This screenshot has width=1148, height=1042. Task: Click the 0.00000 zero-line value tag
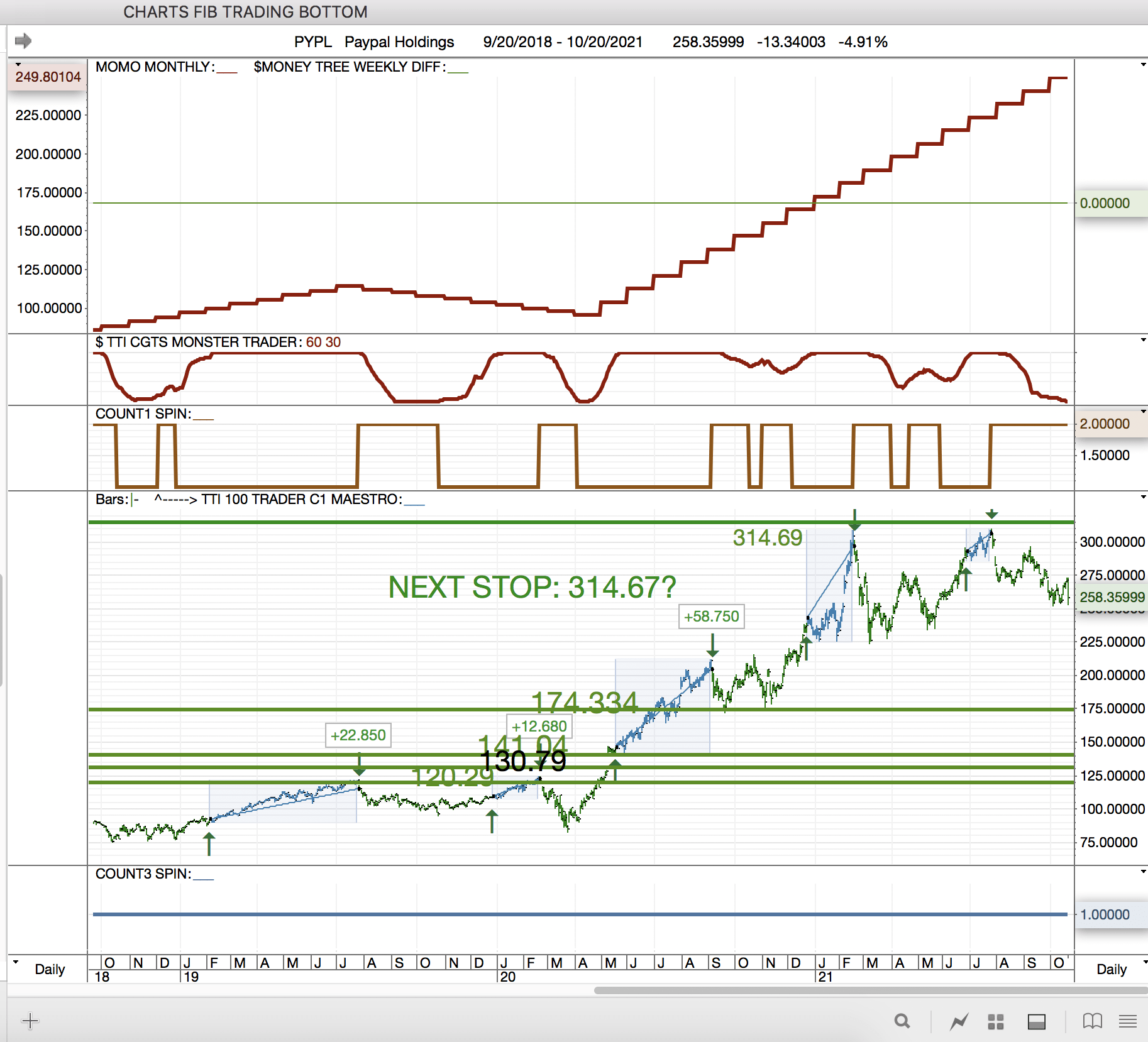1110,203
